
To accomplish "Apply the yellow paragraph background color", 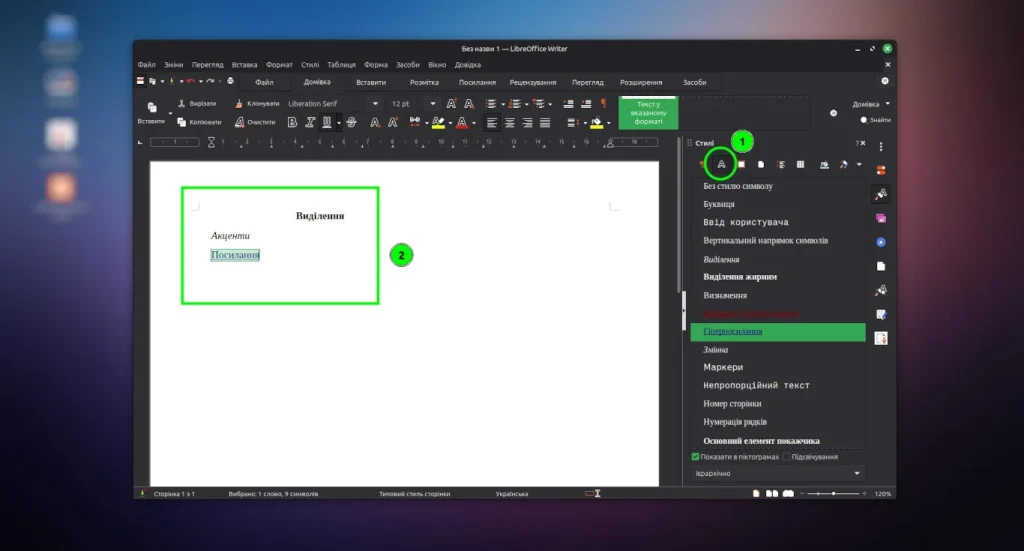I will [x=596, y=122].
